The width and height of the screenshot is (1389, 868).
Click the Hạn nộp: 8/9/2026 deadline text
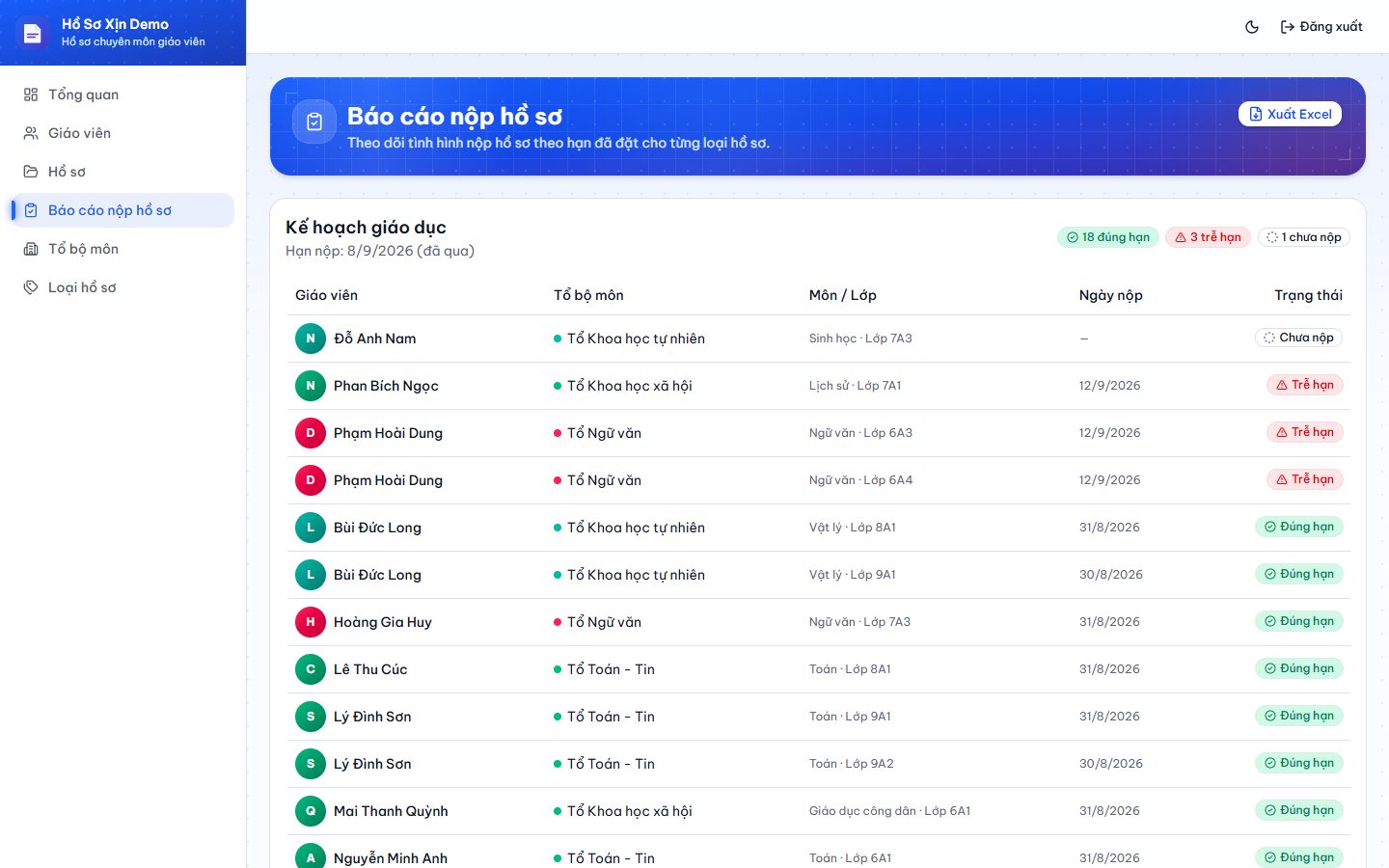point(380,251)
